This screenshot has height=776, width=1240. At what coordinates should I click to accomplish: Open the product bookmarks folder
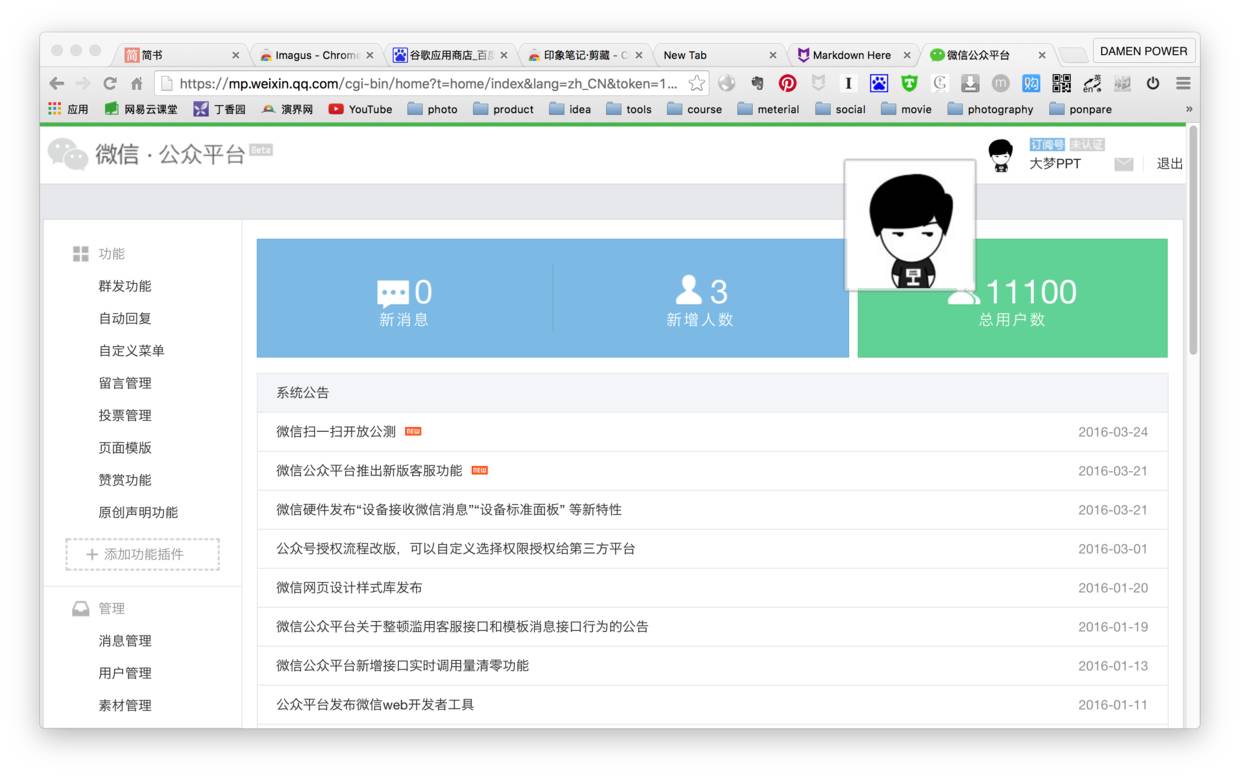pos(503,109)
